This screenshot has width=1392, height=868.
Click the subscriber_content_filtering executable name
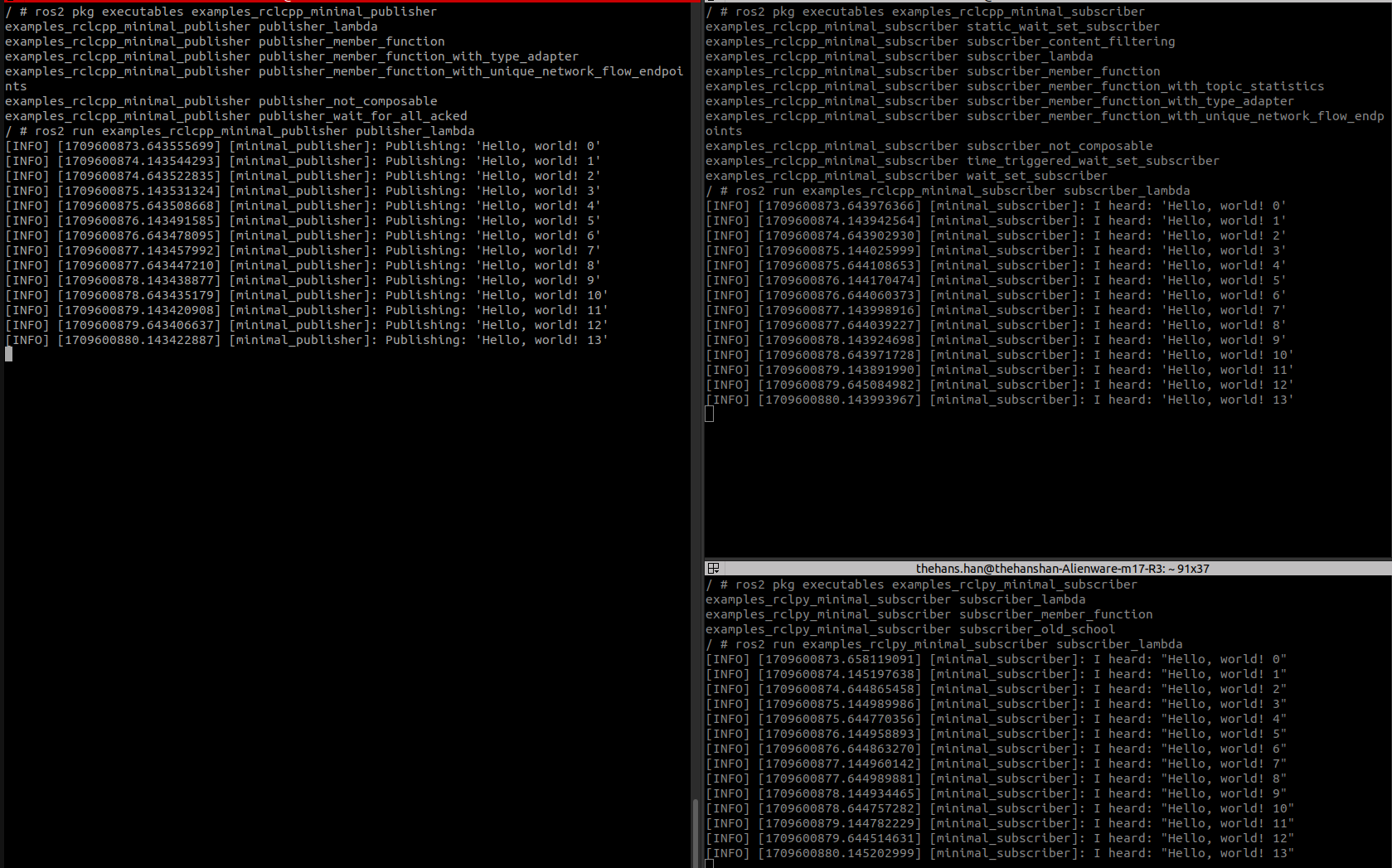pos(1070,41)
